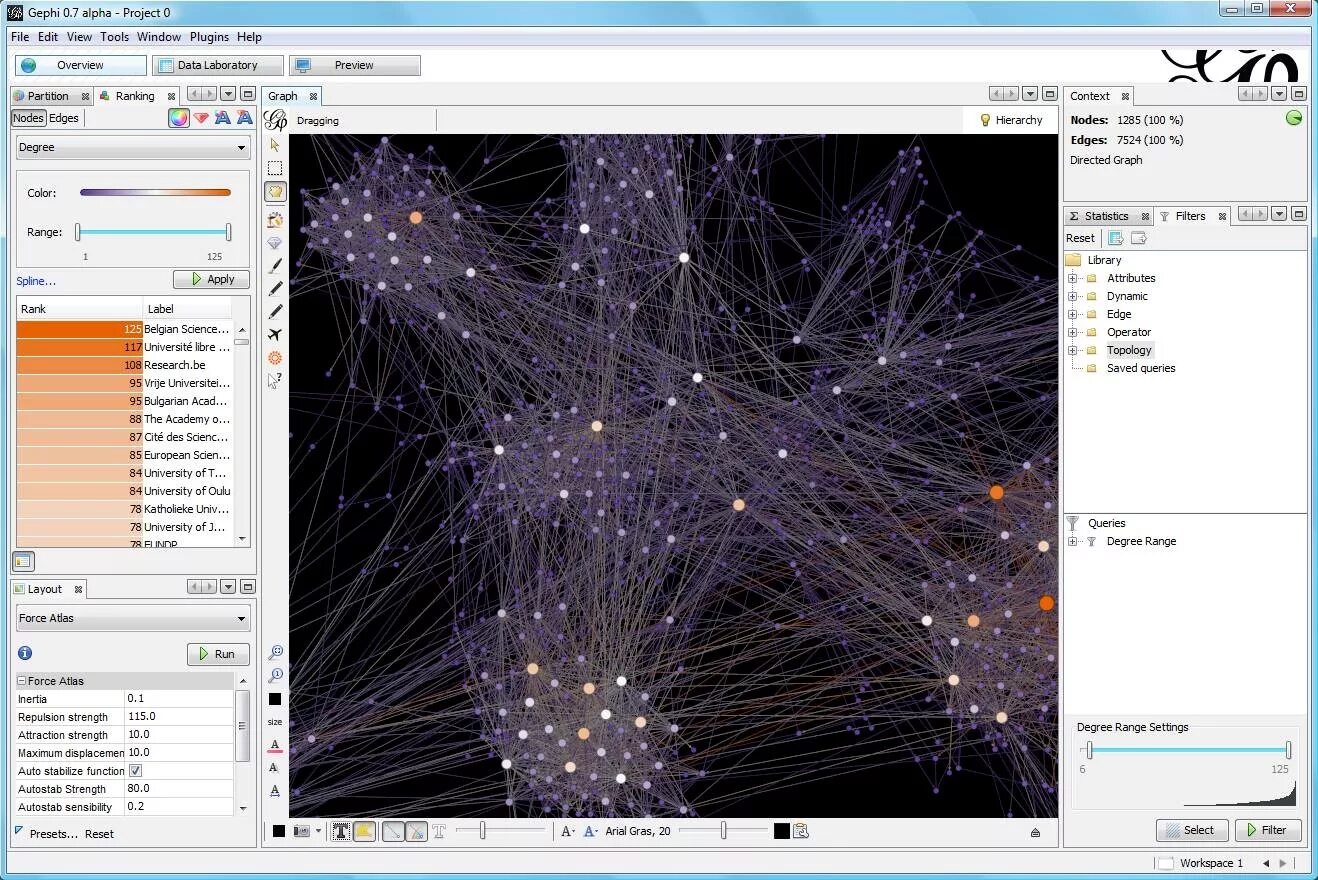
Task: Open the Force Atlas layout dropdown
Action: coord(132,618)
